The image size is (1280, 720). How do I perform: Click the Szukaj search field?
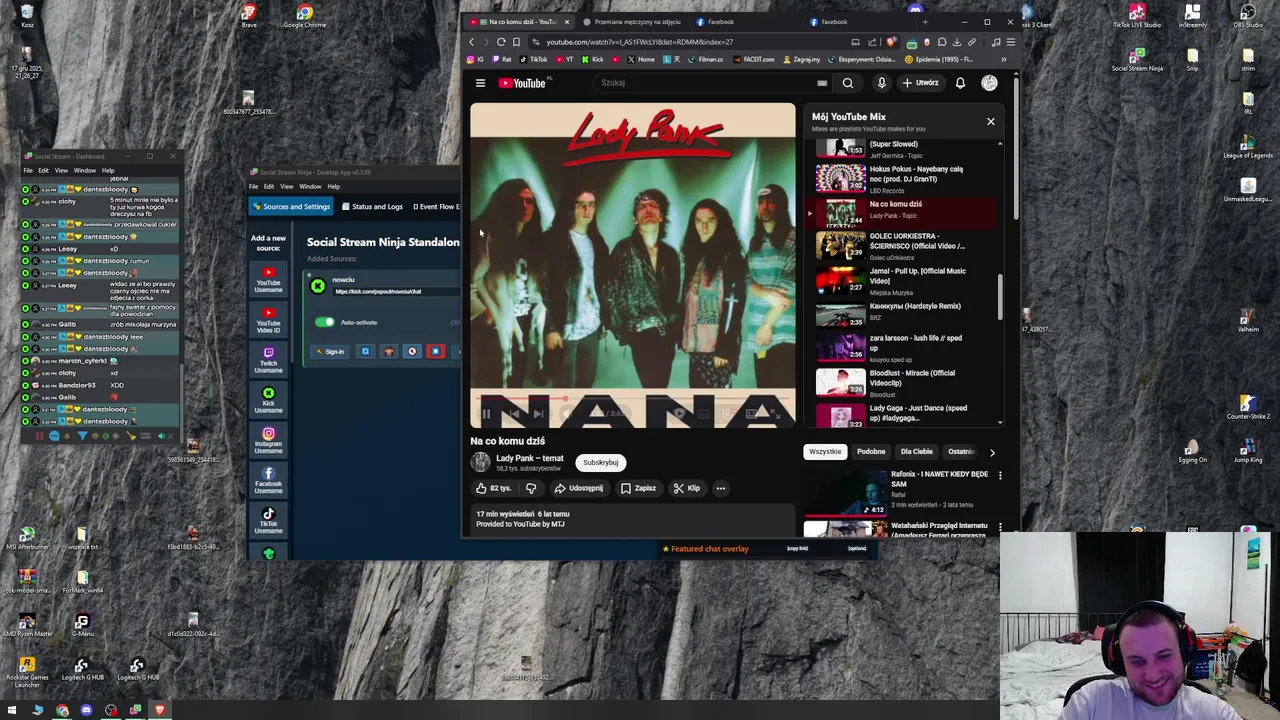(715, 83)
